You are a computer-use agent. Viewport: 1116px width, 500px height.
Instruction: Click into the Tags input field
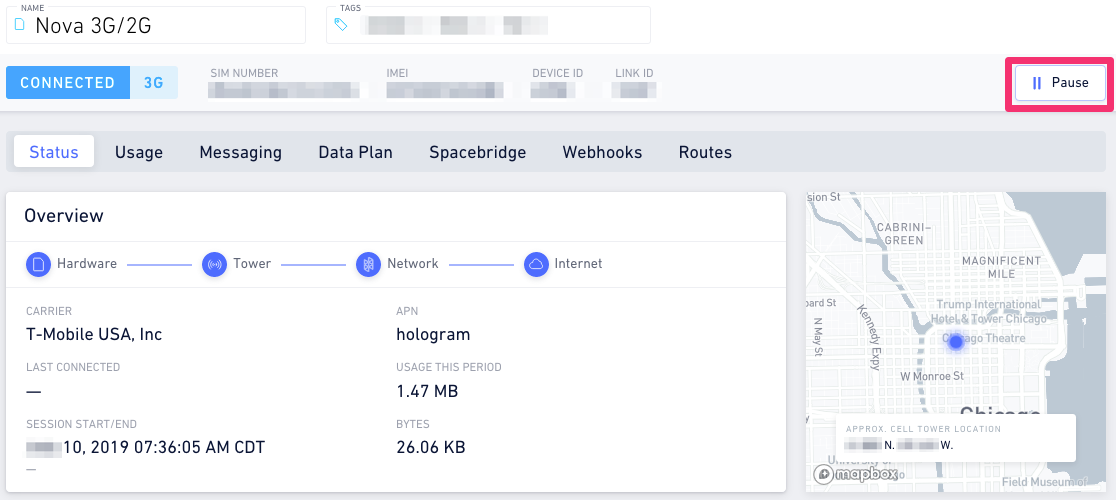pyautogui.click(x=488, y=25)
